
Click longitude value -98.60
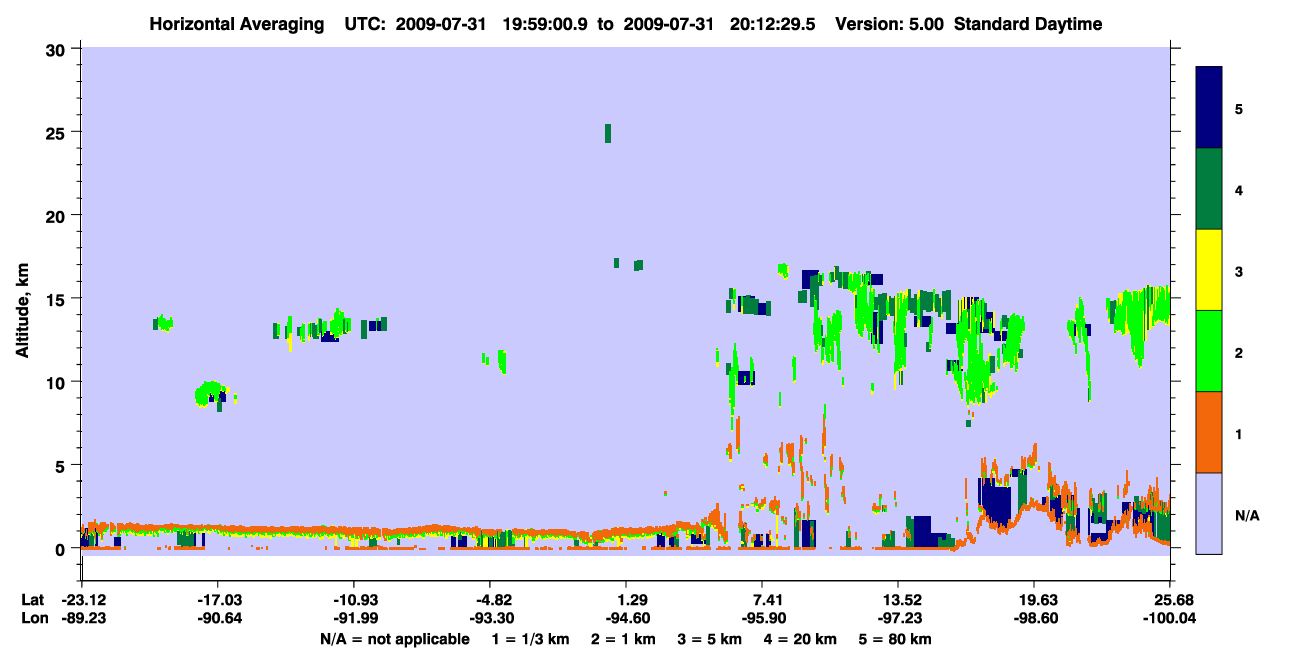pyautogui.click(x=1035, y=618)
